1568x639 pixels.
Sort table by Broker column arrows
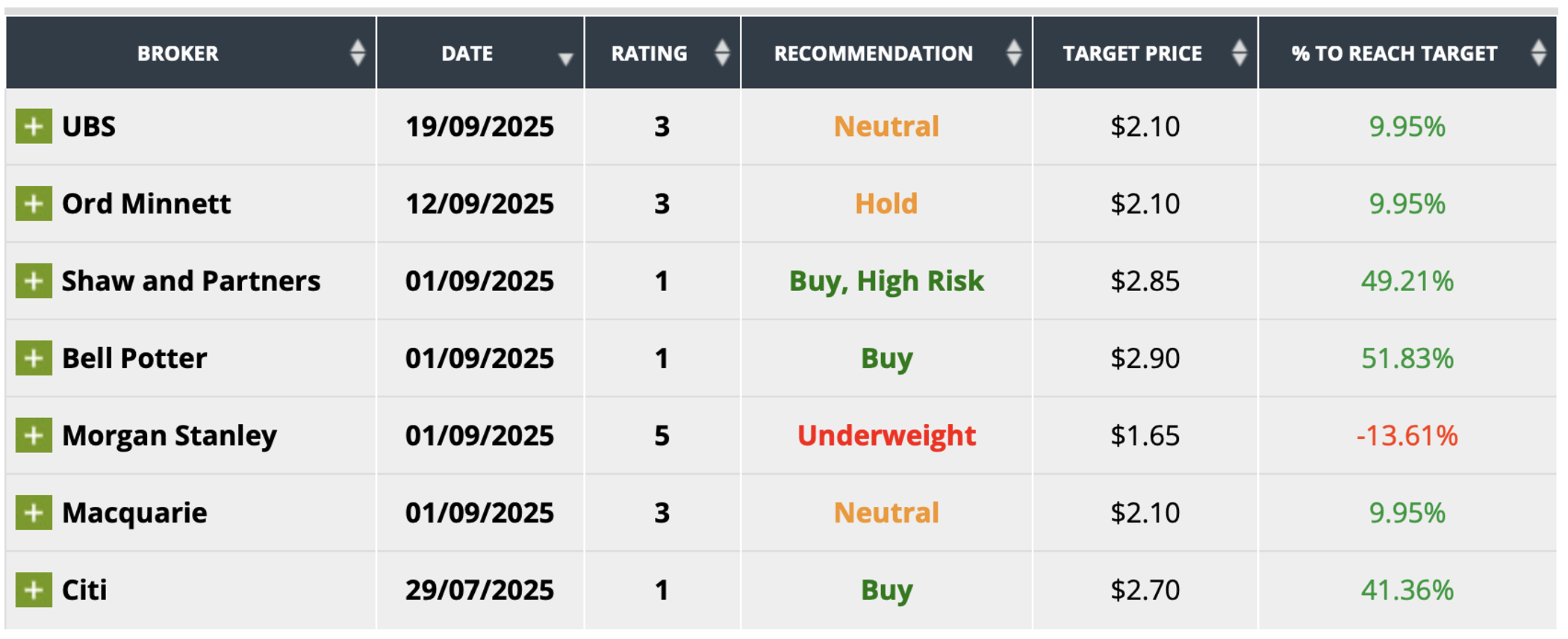(358, 53)
